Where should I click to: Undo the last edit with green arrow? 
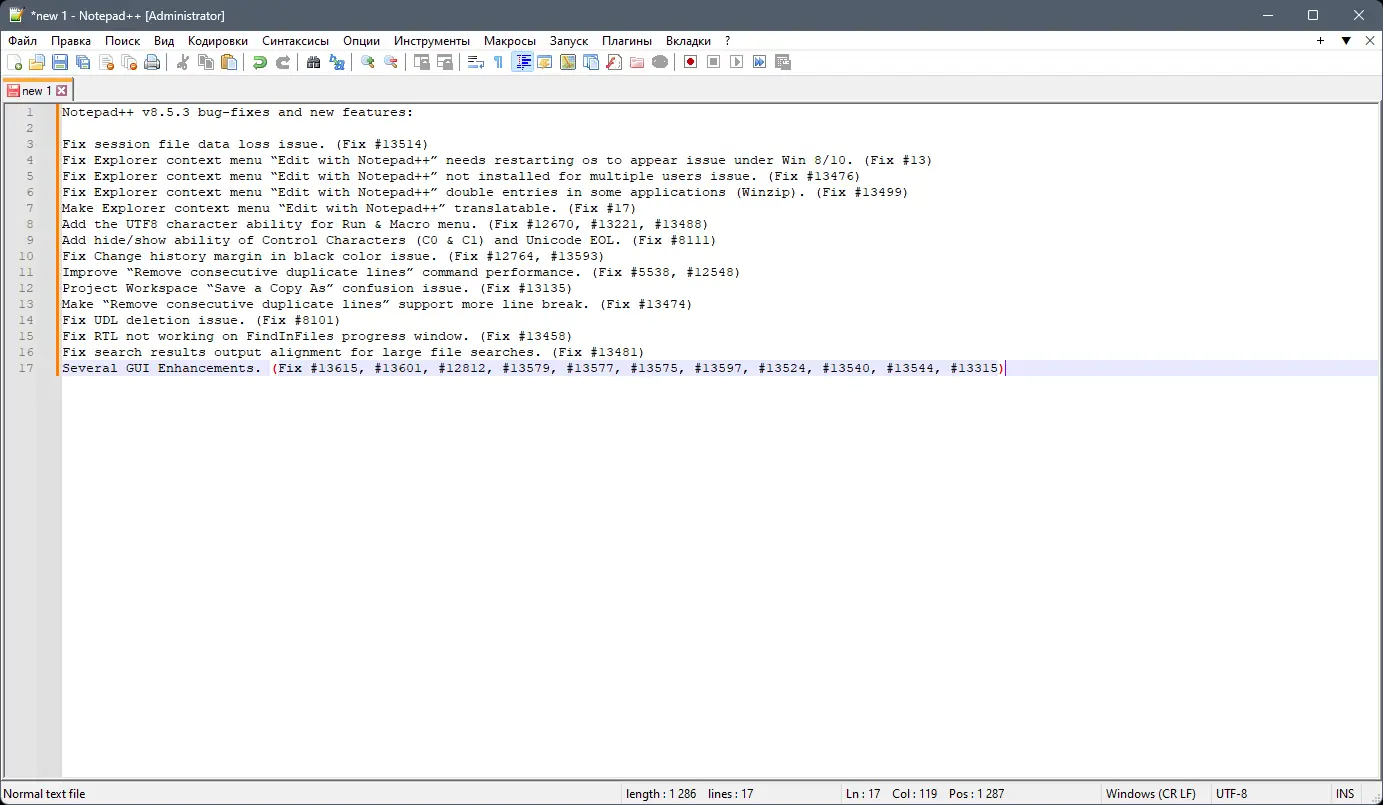tap(260, 62)
